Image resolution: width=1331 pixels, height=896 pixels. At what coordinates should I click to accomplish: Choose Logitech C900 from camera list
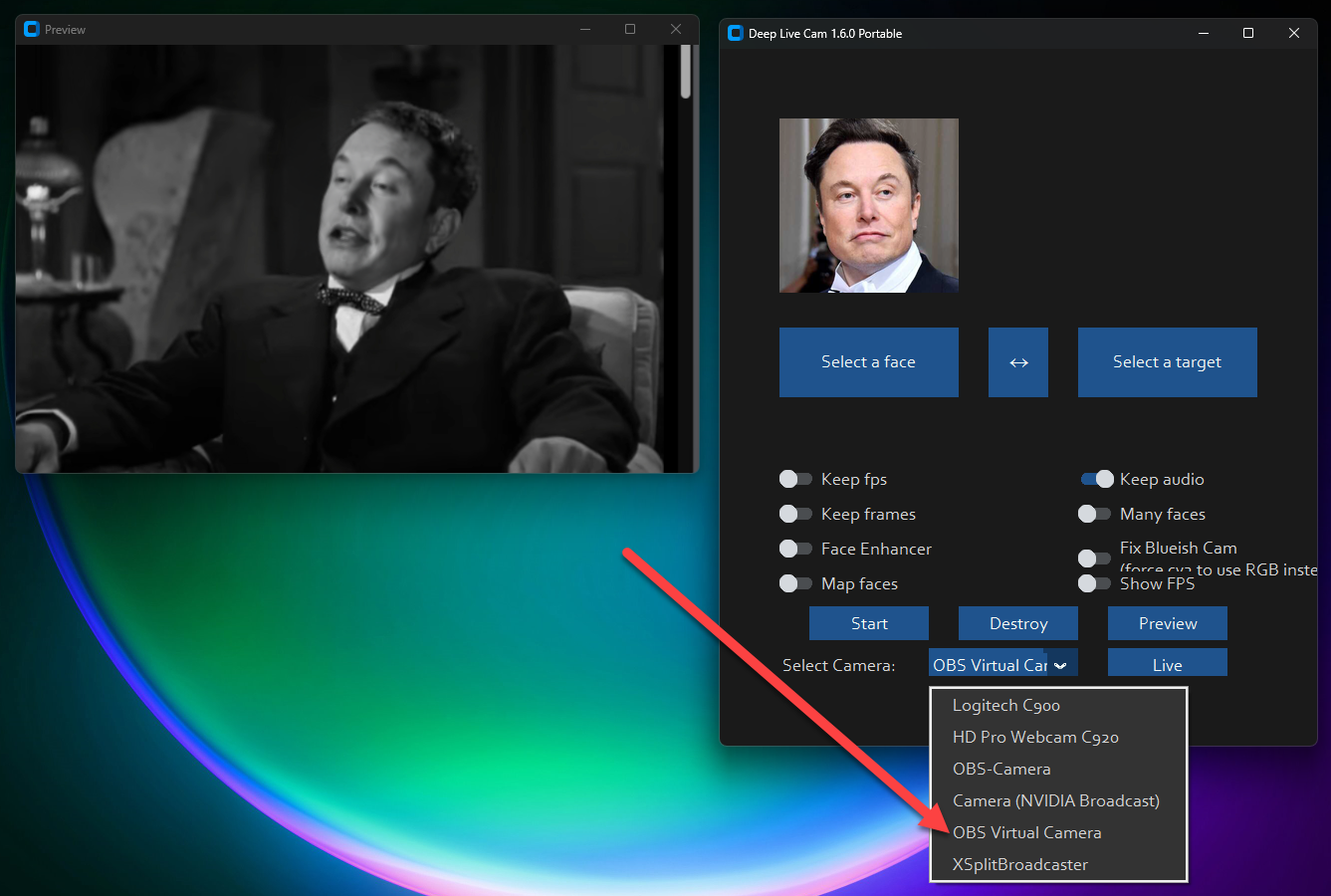pos(1005,705)
